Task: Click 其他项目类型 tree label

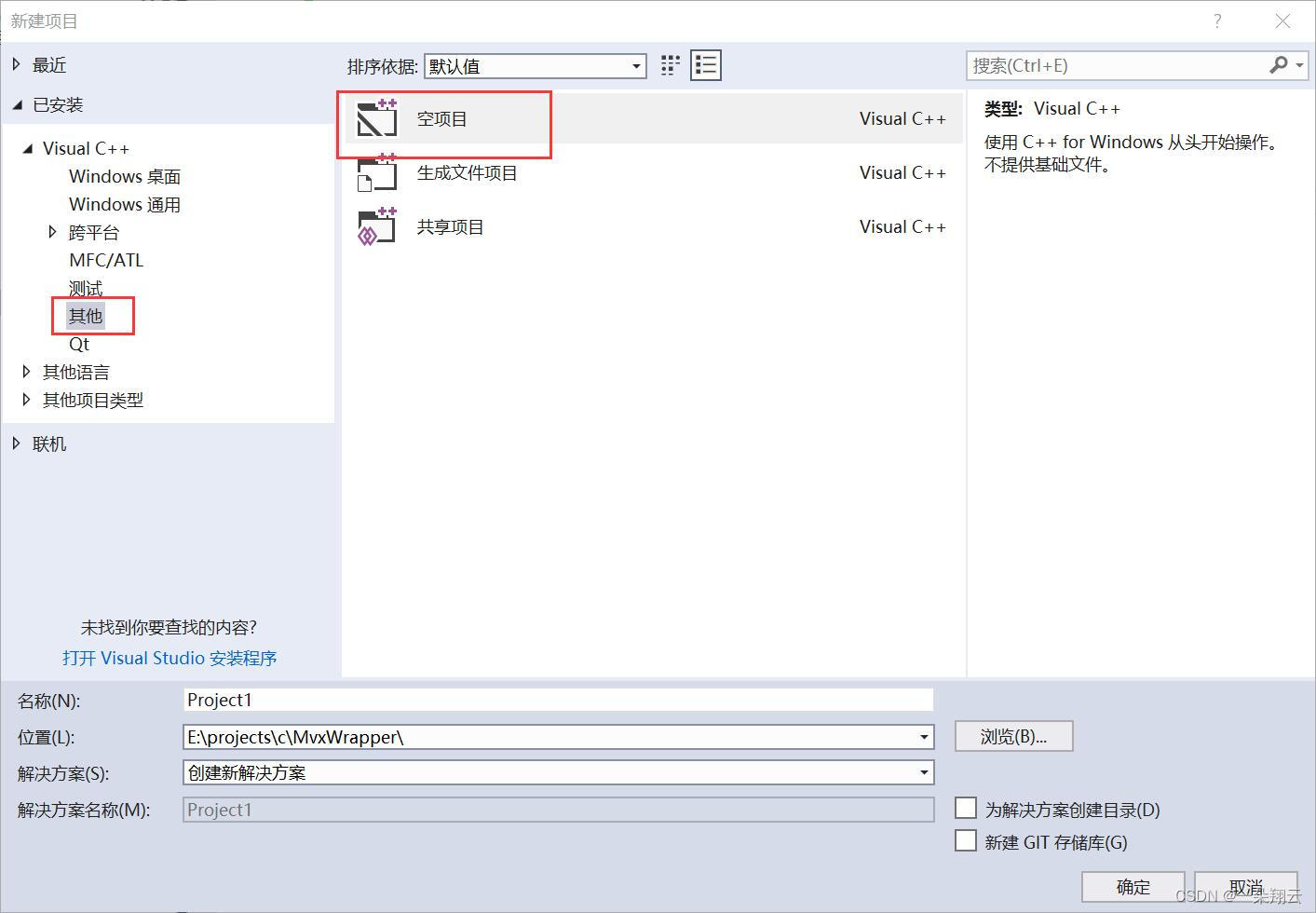Action: pyautogui.click(x=93, y=400)
